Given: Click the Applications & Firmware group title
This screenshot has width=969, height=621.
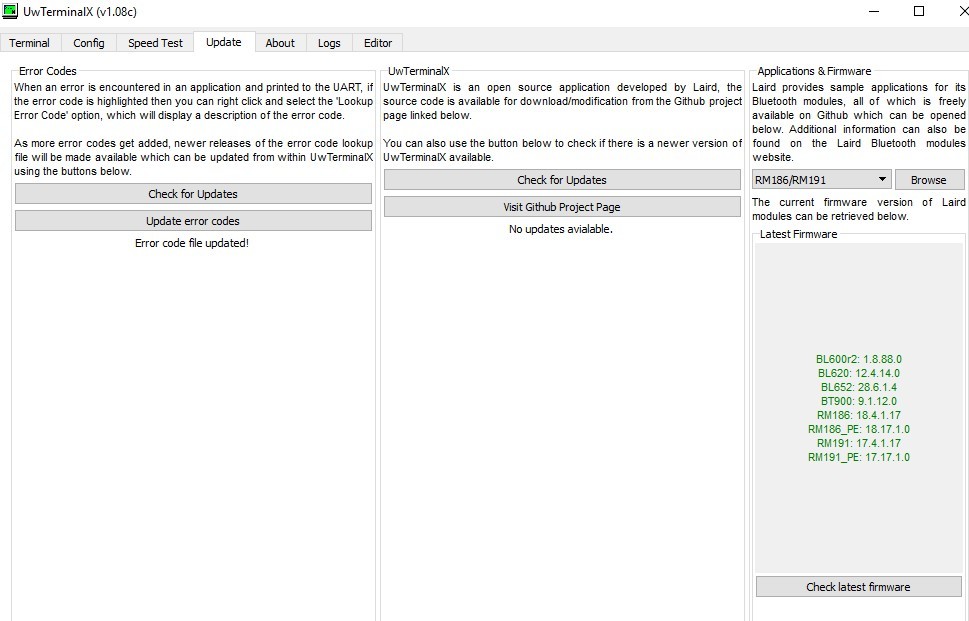Looking at the screenshot, I should pos(814,71).
